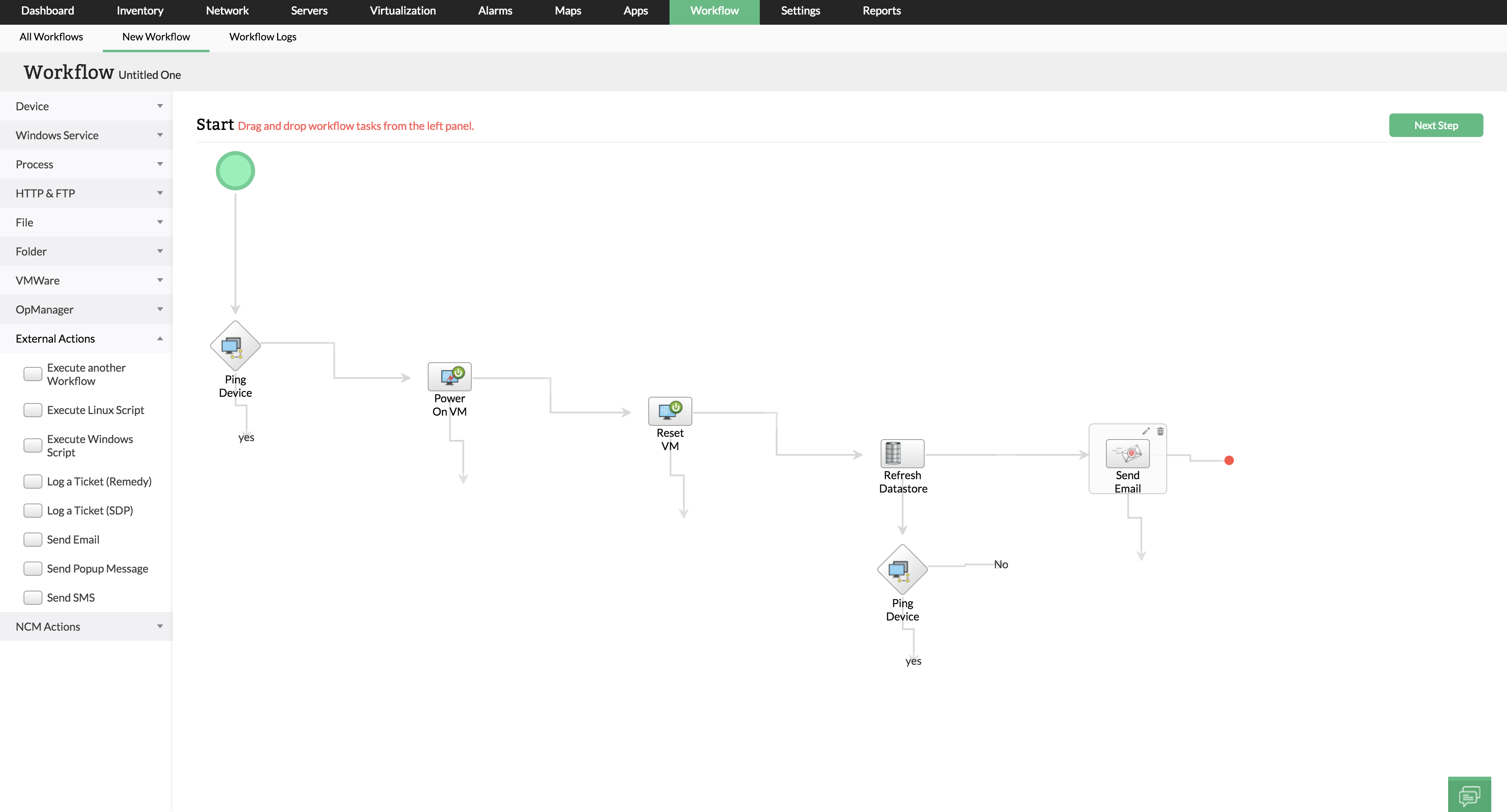Click the Send SMS task box in panel
Screen dimensions: 1507x812
click(33, 597)
